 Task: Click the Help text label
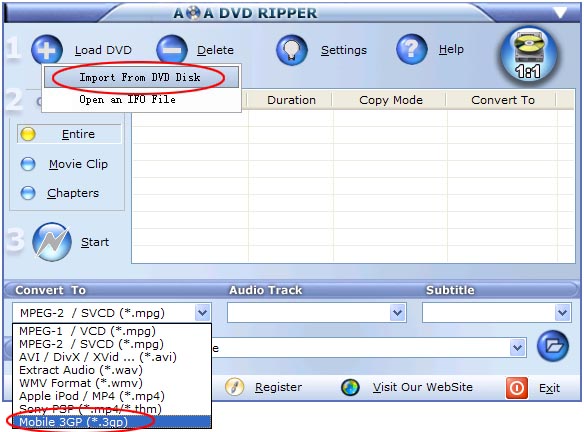point(451,49)
